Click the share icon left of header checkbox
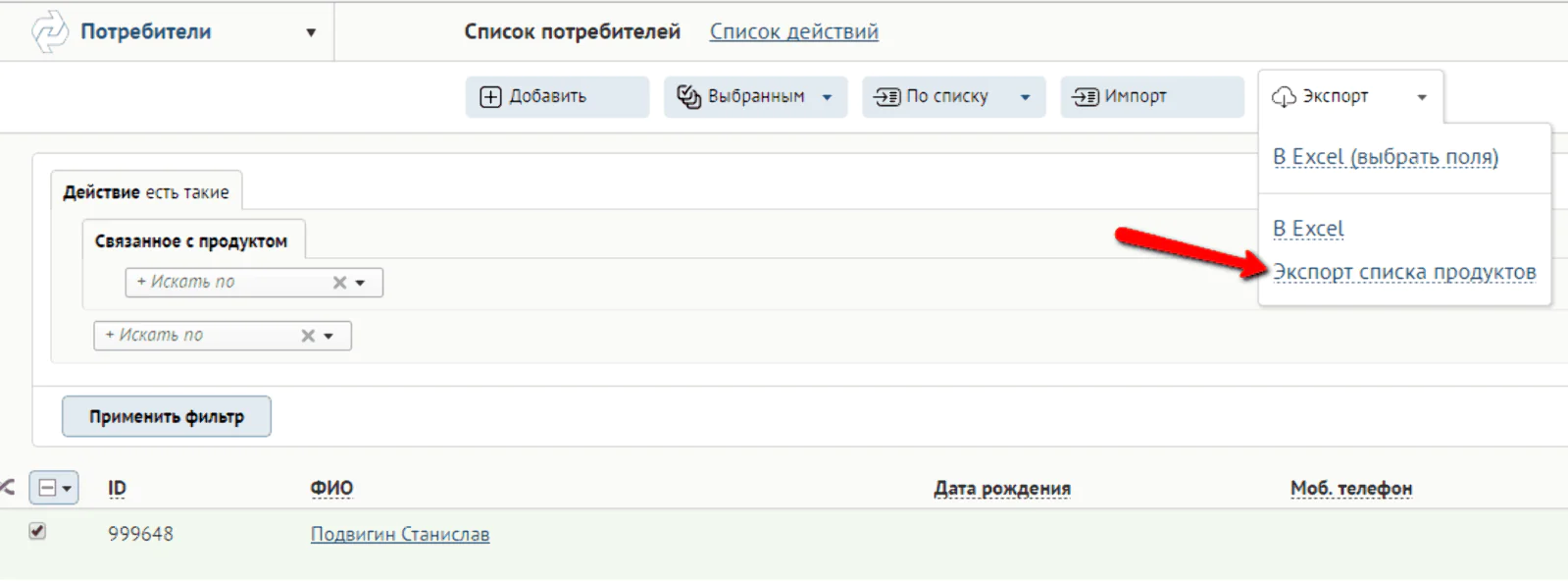The width and height of the screenshot is (1568, 581). 8,487
